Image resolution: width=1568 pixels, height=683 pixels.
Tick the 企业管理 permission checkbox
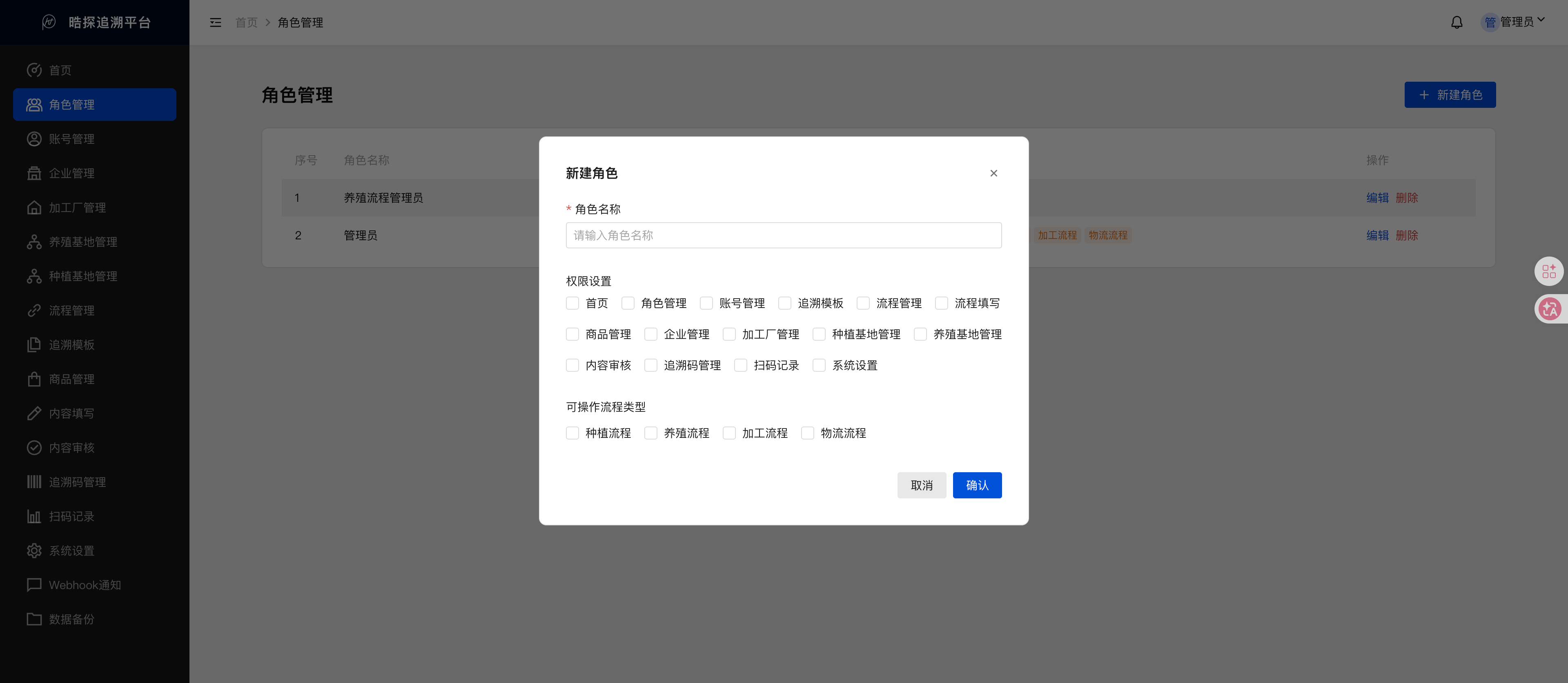click(x=651, y=334)
